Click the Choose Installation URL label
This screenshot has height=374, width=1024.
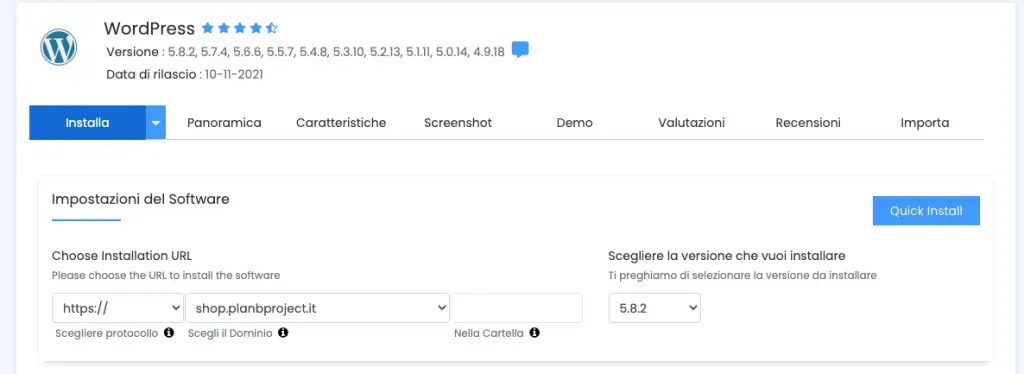(122, 255)
